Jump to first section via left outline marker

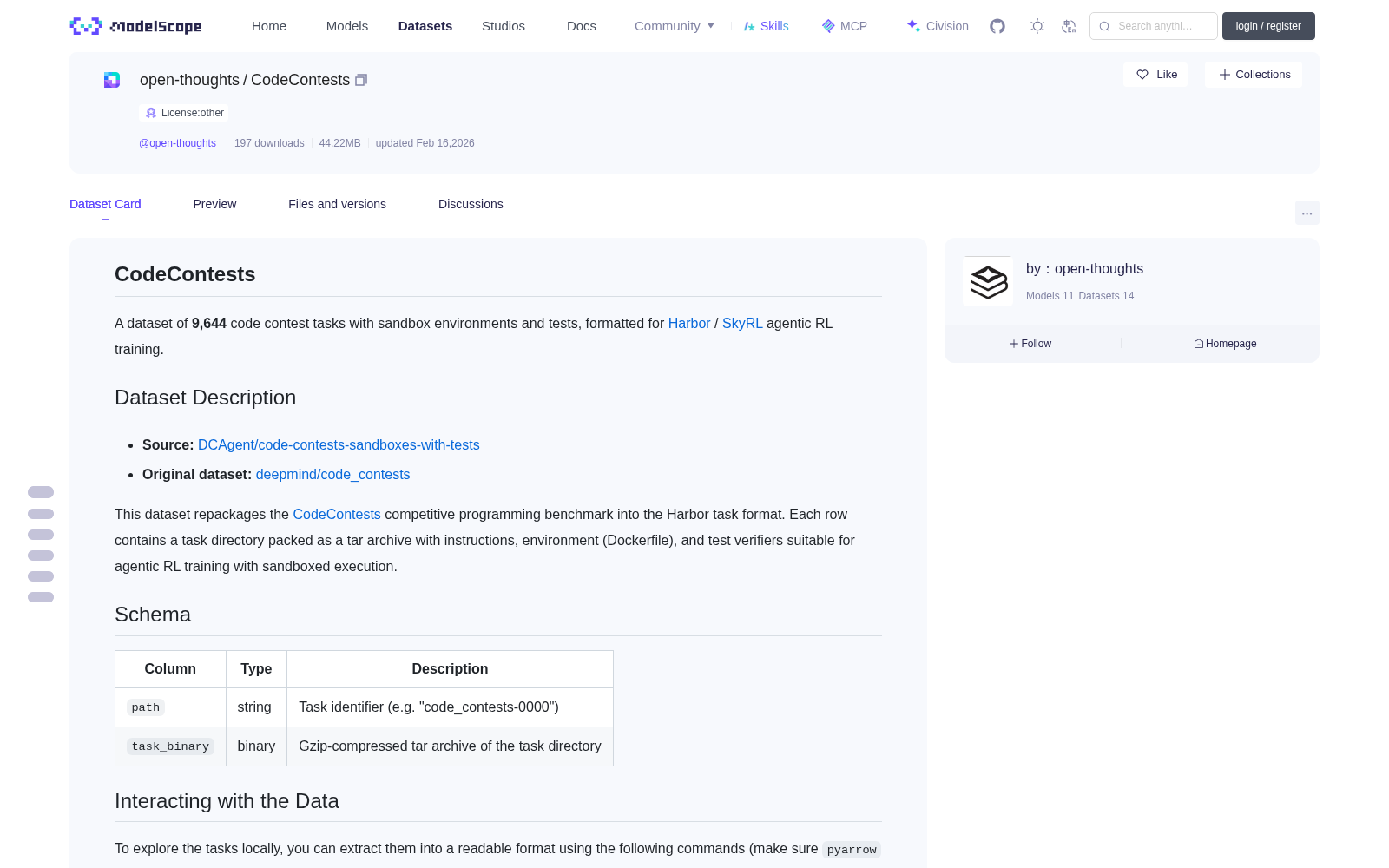[41, 492]
